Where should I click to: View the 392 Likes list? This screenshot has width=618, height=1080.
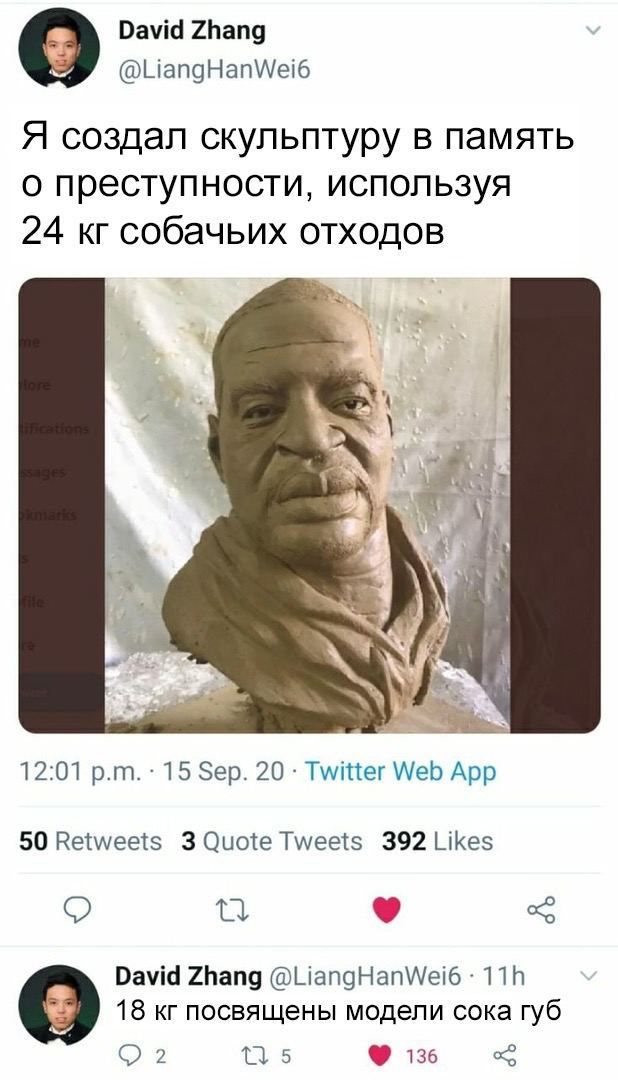[437, 841]
